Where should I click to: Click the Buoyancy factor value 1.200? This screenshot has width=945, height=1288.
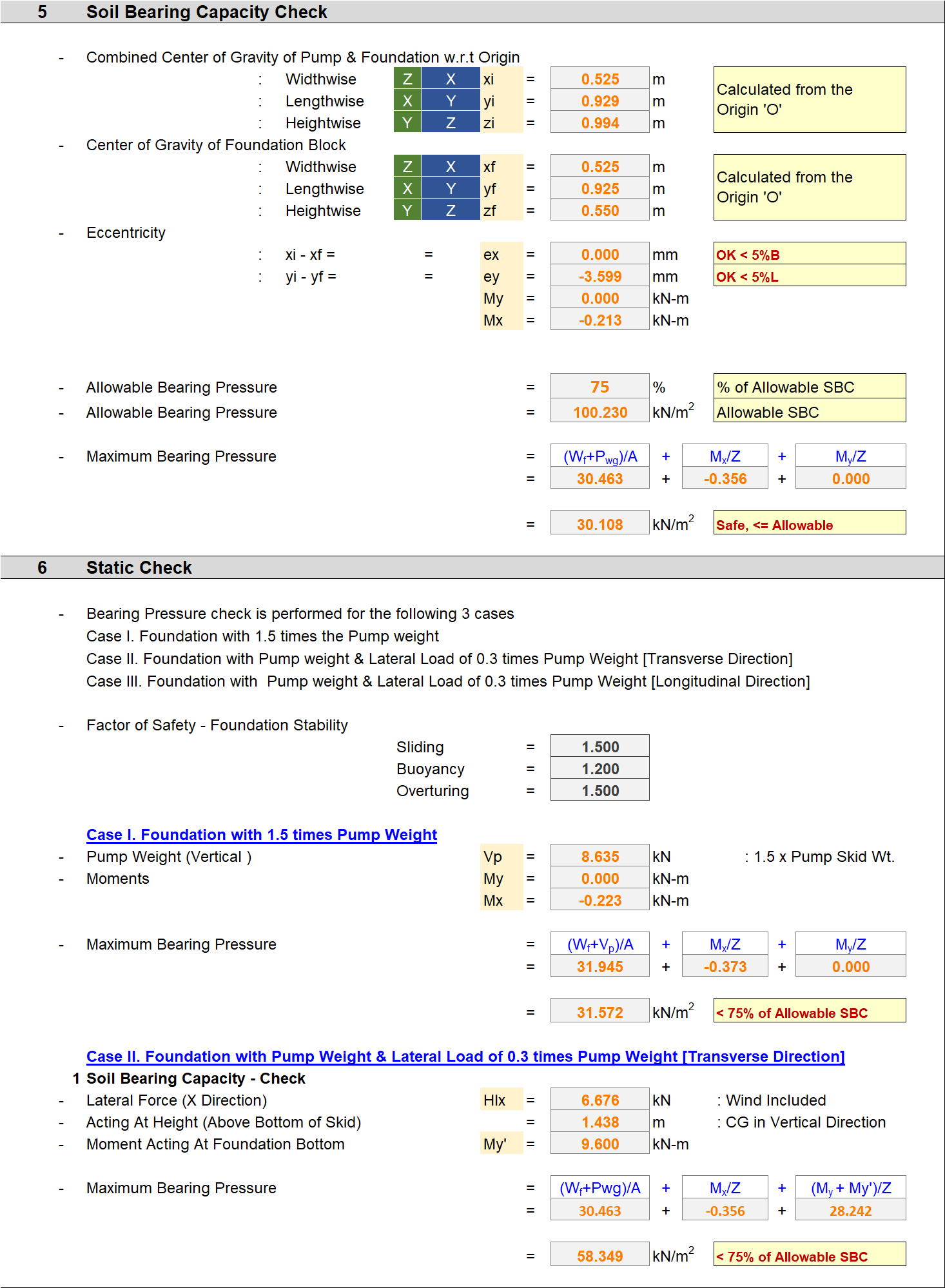pos(599,768)
